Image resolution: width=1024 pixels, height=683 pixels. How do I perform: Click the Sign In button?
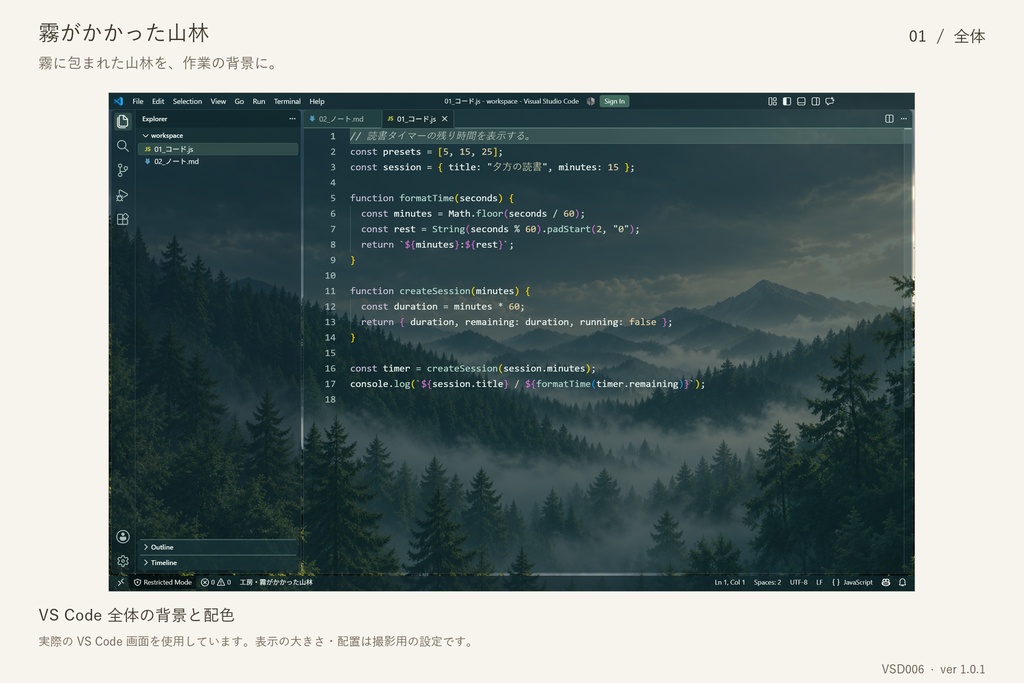pyautogui.click(x=614, y=101)
